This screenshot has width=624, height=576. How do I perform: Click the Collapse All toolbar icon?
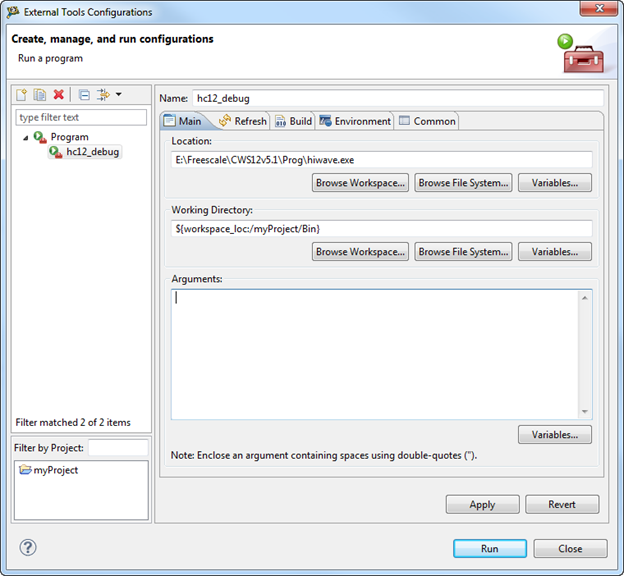(x=84, y=95)
